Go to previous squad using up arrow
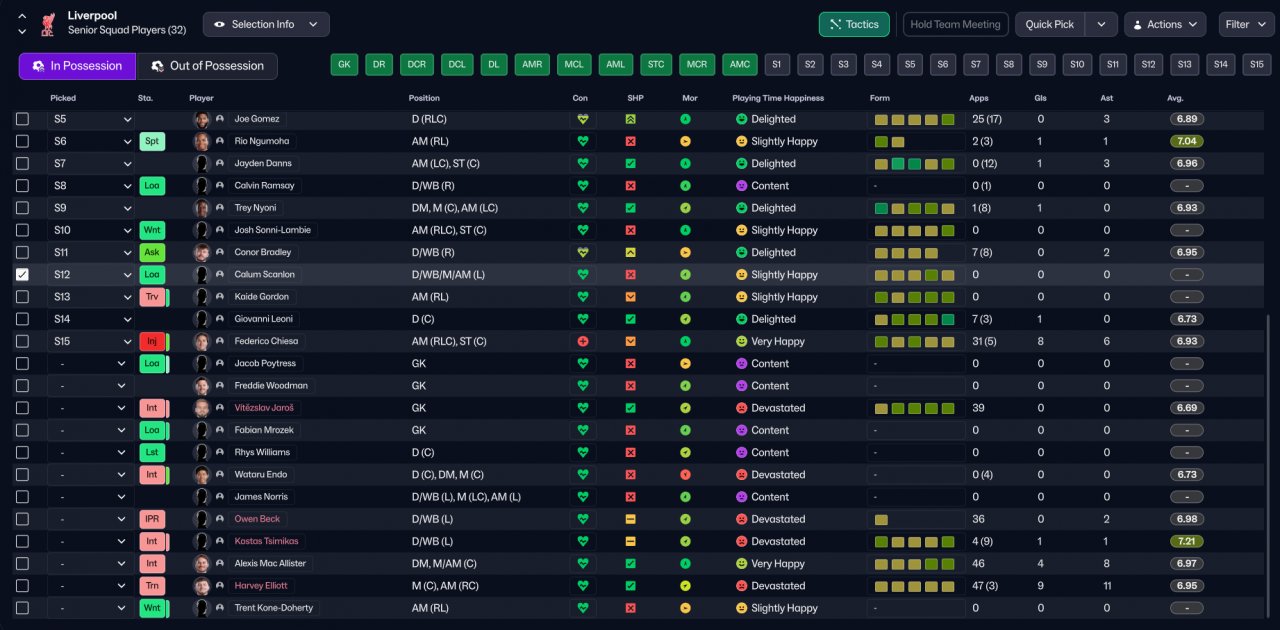This screenshot has width=1280, height=630. click(x=22, y=16)
